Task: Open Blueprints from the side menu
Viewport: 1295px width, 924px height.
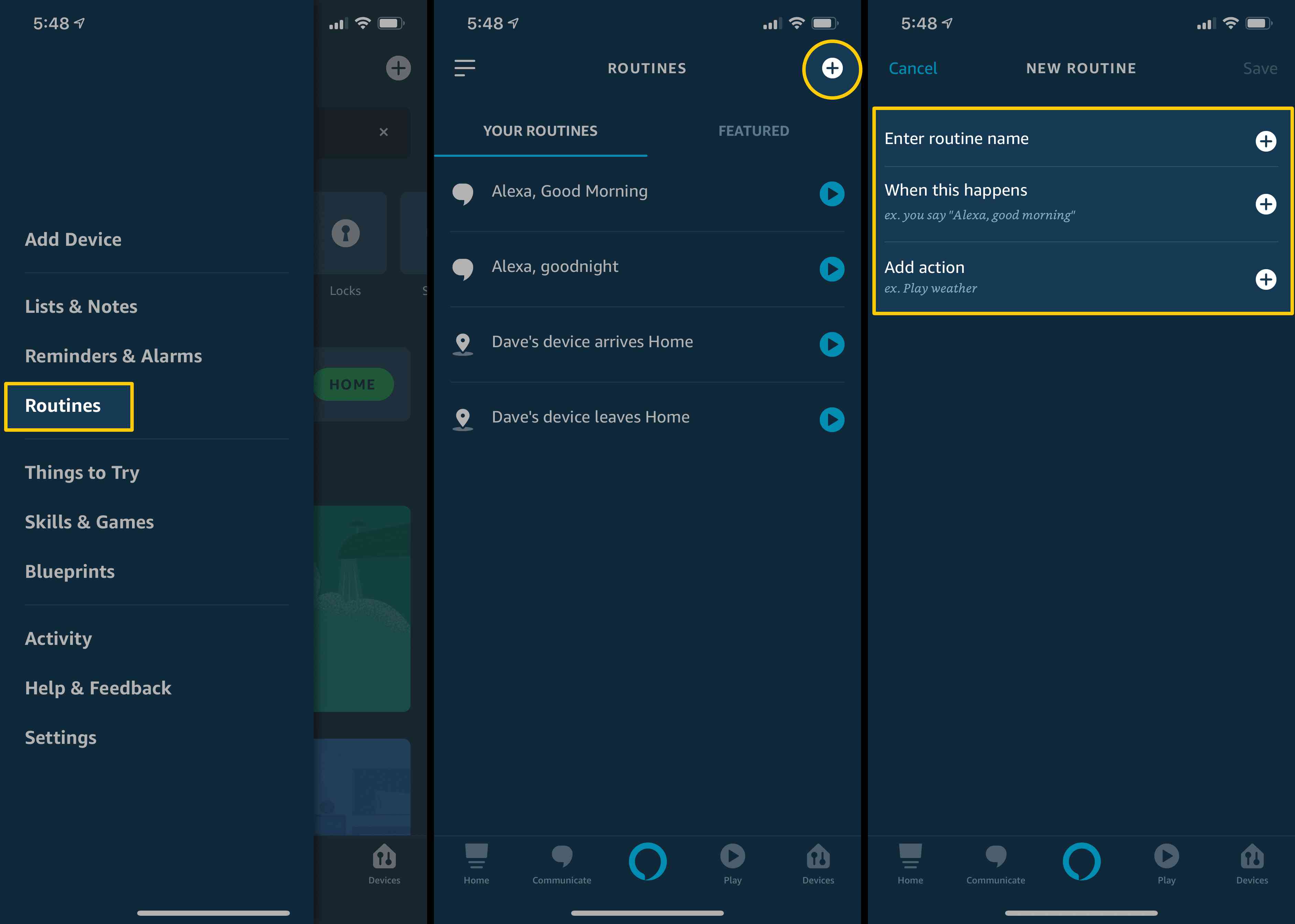Action: [69, 572]
